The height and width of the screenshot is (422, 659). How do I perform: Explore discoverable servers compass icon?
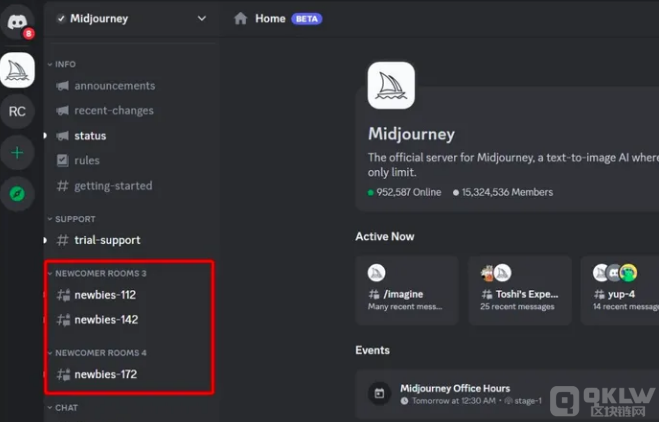point(17,194)
